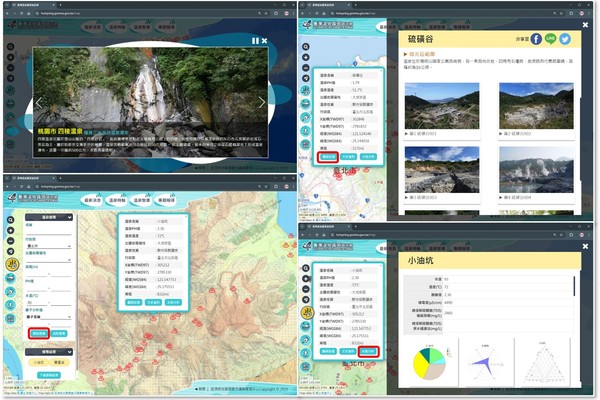
Task: Click third button in bottom-left window info popup
Action: (x=173, y=302)
